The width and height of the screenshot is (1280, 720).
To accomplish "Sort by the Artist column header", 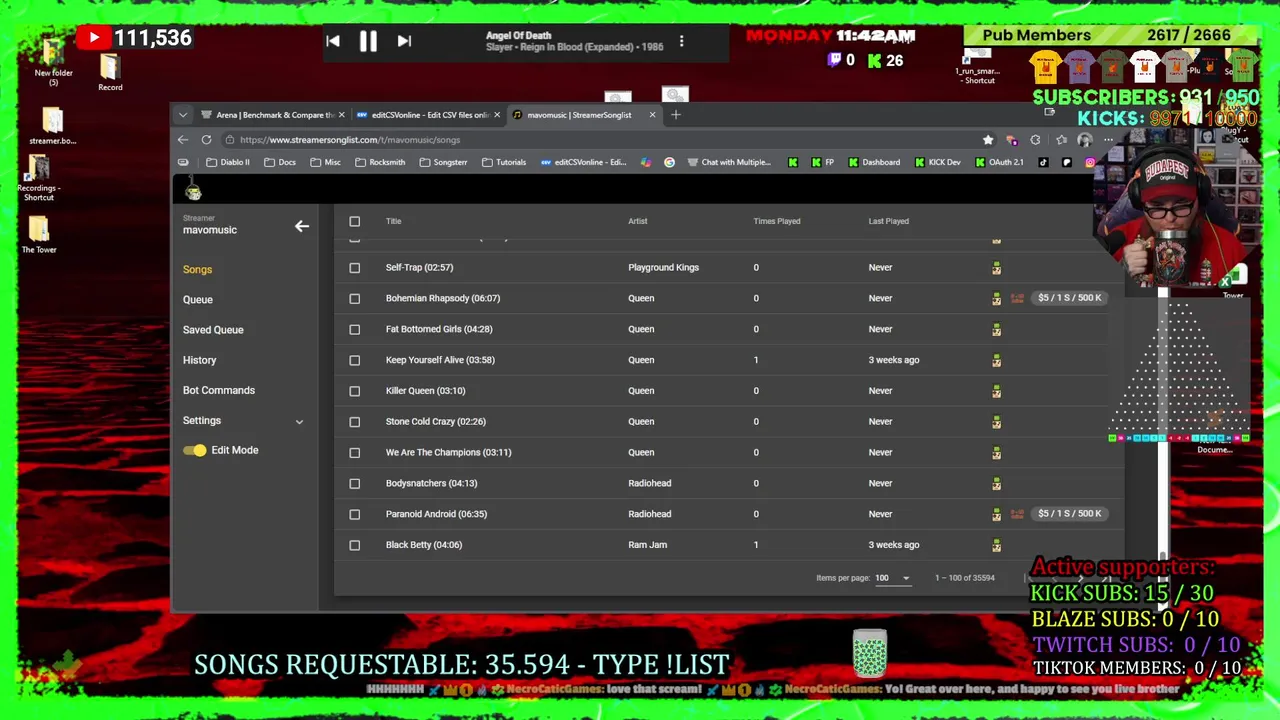I will pyautogui.click(x=638, y=221).
